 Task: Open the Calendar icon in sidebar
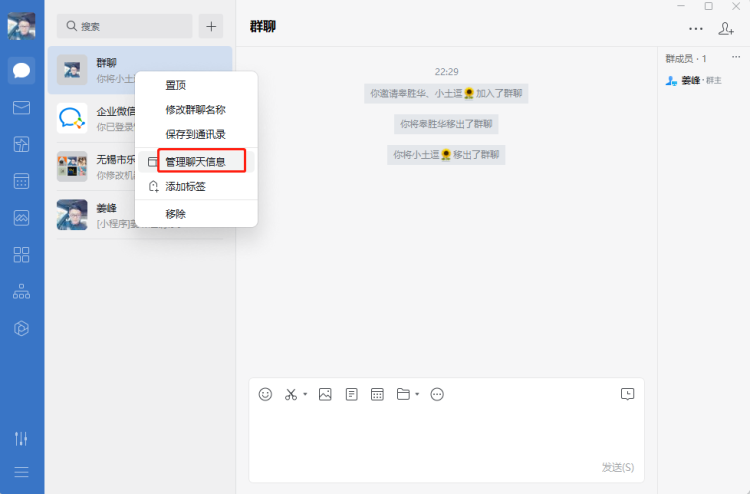pos(22,181)
